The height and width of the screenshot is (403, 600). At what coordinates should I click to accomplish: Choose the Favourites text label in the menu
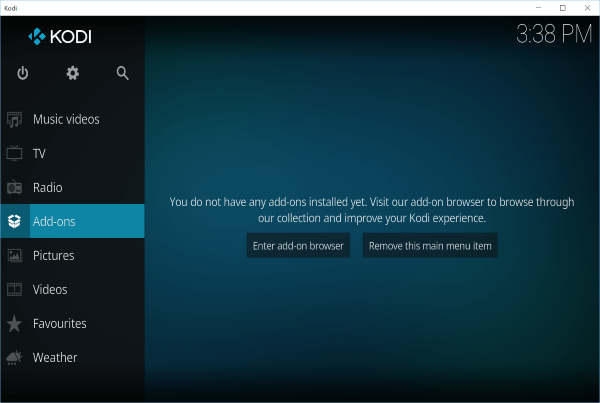[x=60, y=324]
